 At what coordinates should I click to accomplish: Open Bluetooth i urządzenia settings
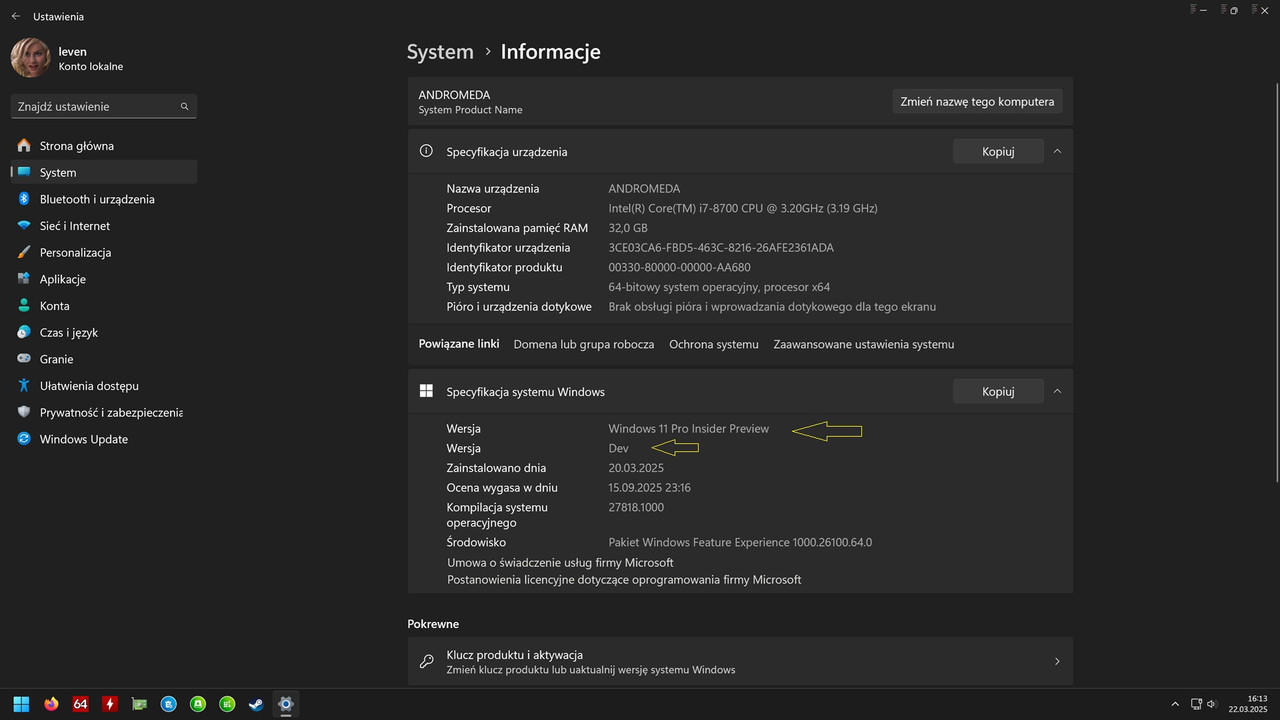[x=104, y=199]
